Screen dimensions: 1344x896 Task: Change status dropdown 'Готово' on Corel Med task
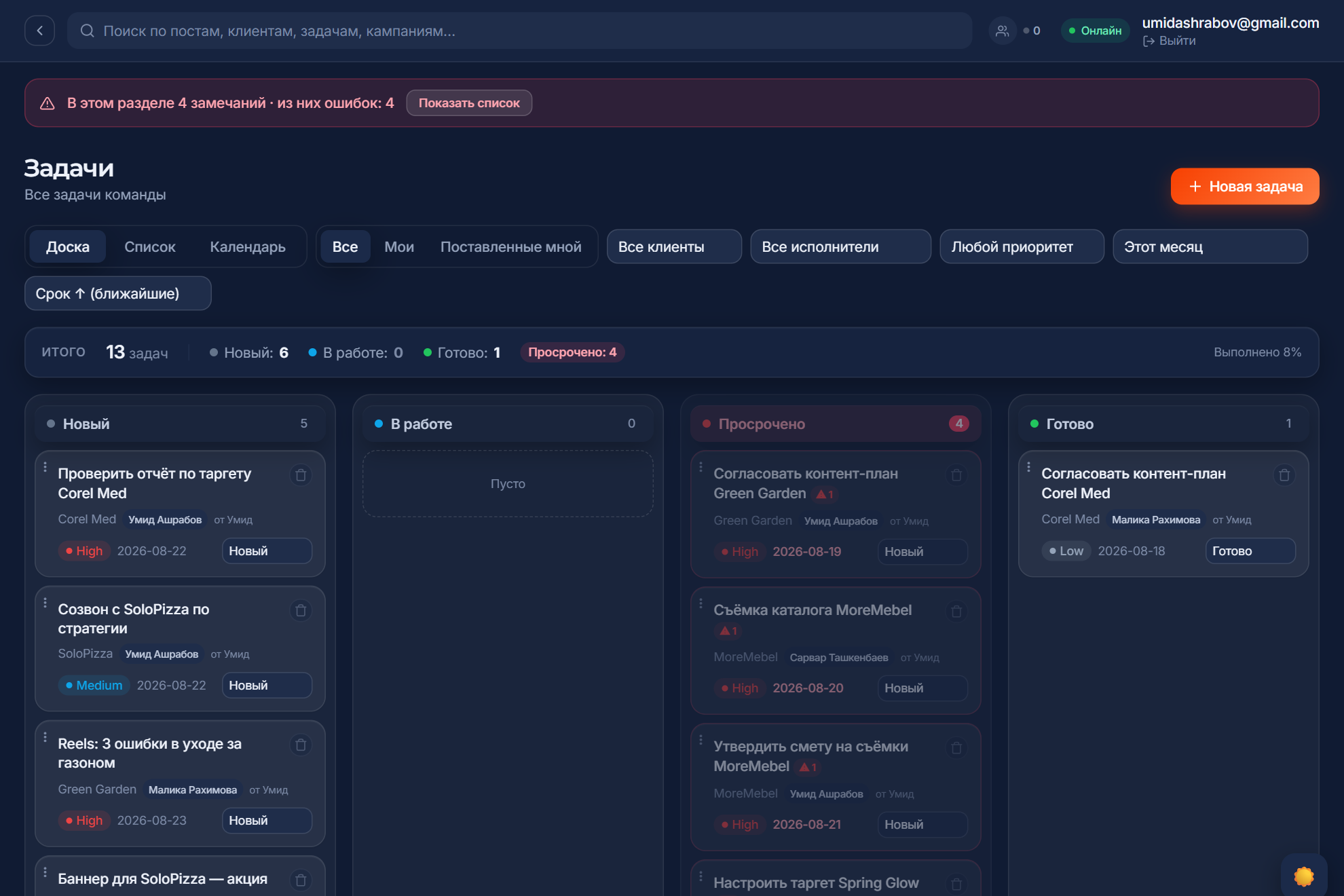click(x=1250, y=551)
